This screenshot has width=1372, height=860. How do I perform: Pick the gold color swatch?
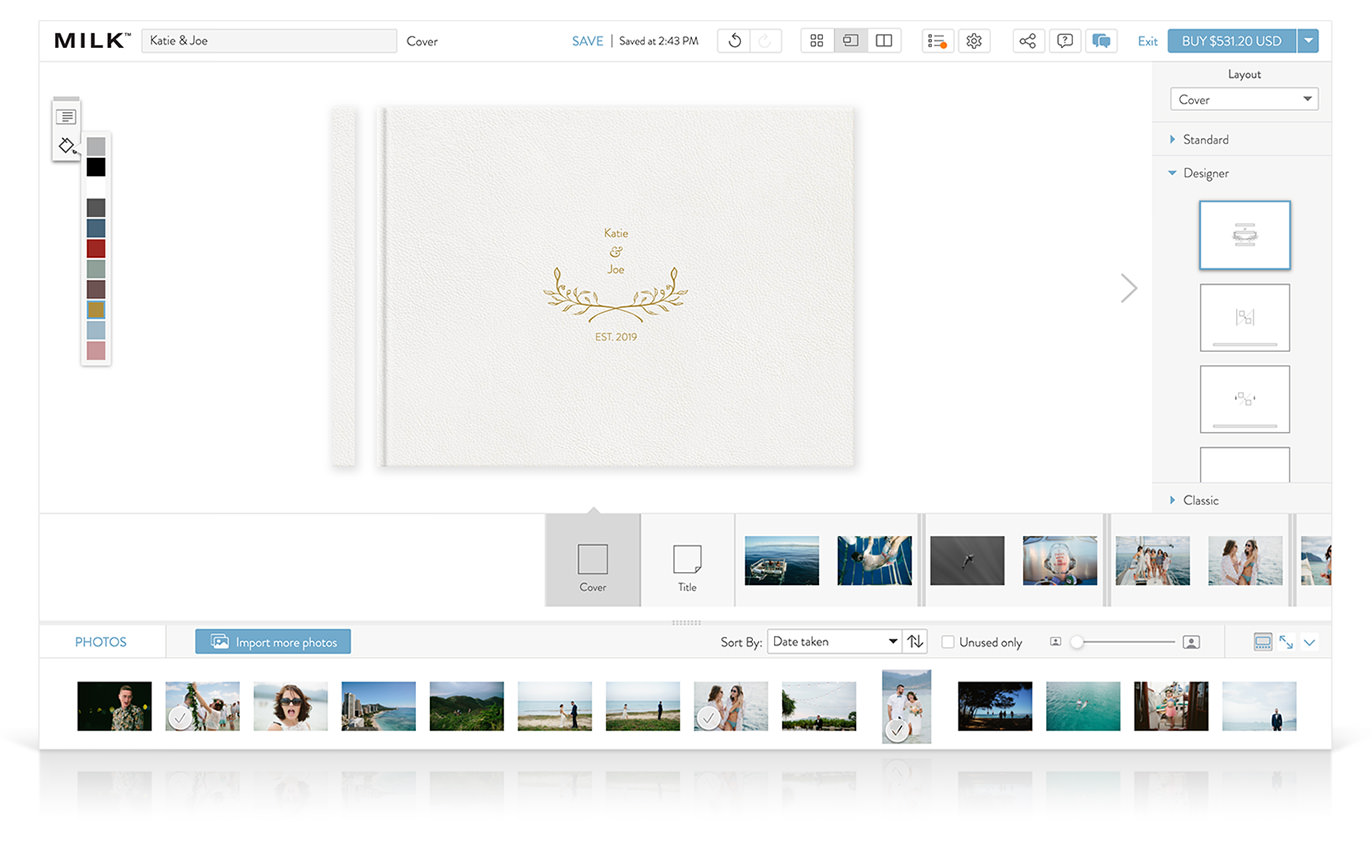point(96,310)
